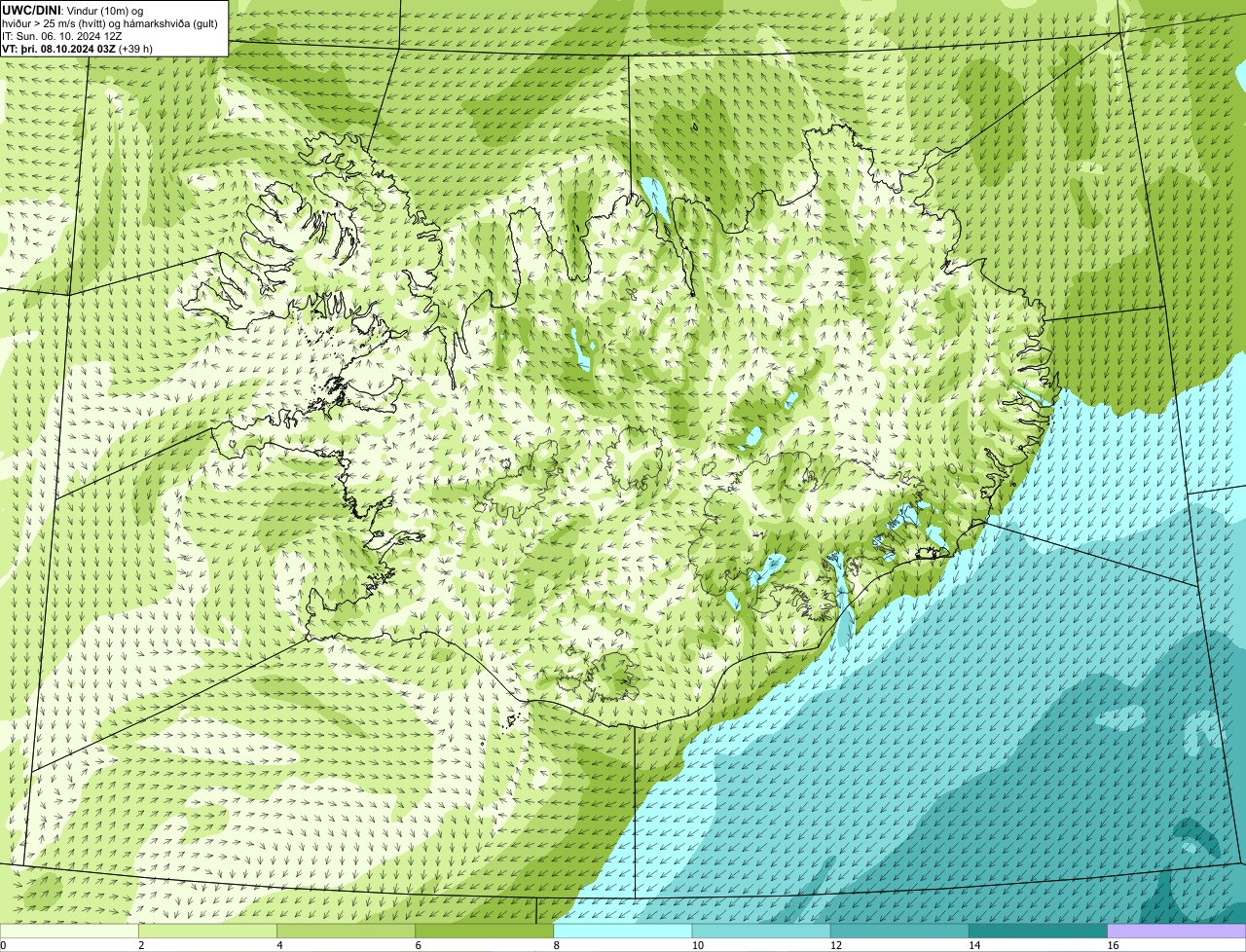
Task: Click the legend scale label "8"
Action: [x=556, y=945]
